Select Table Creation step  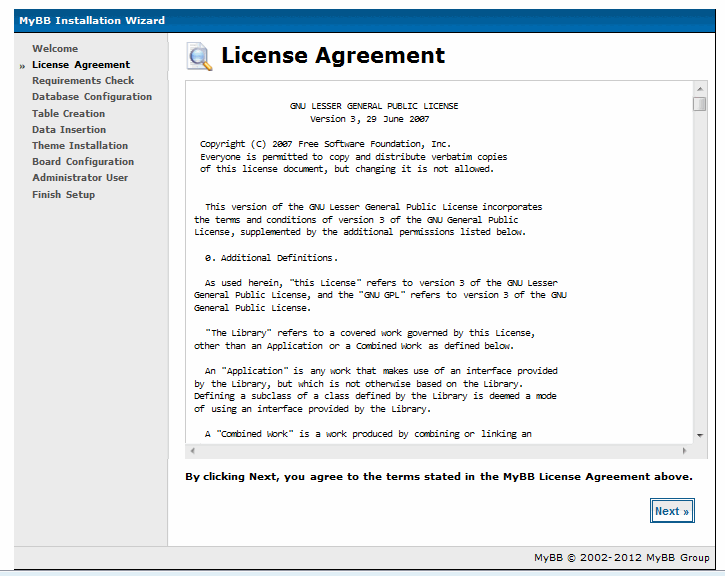[x=68, y=113]
